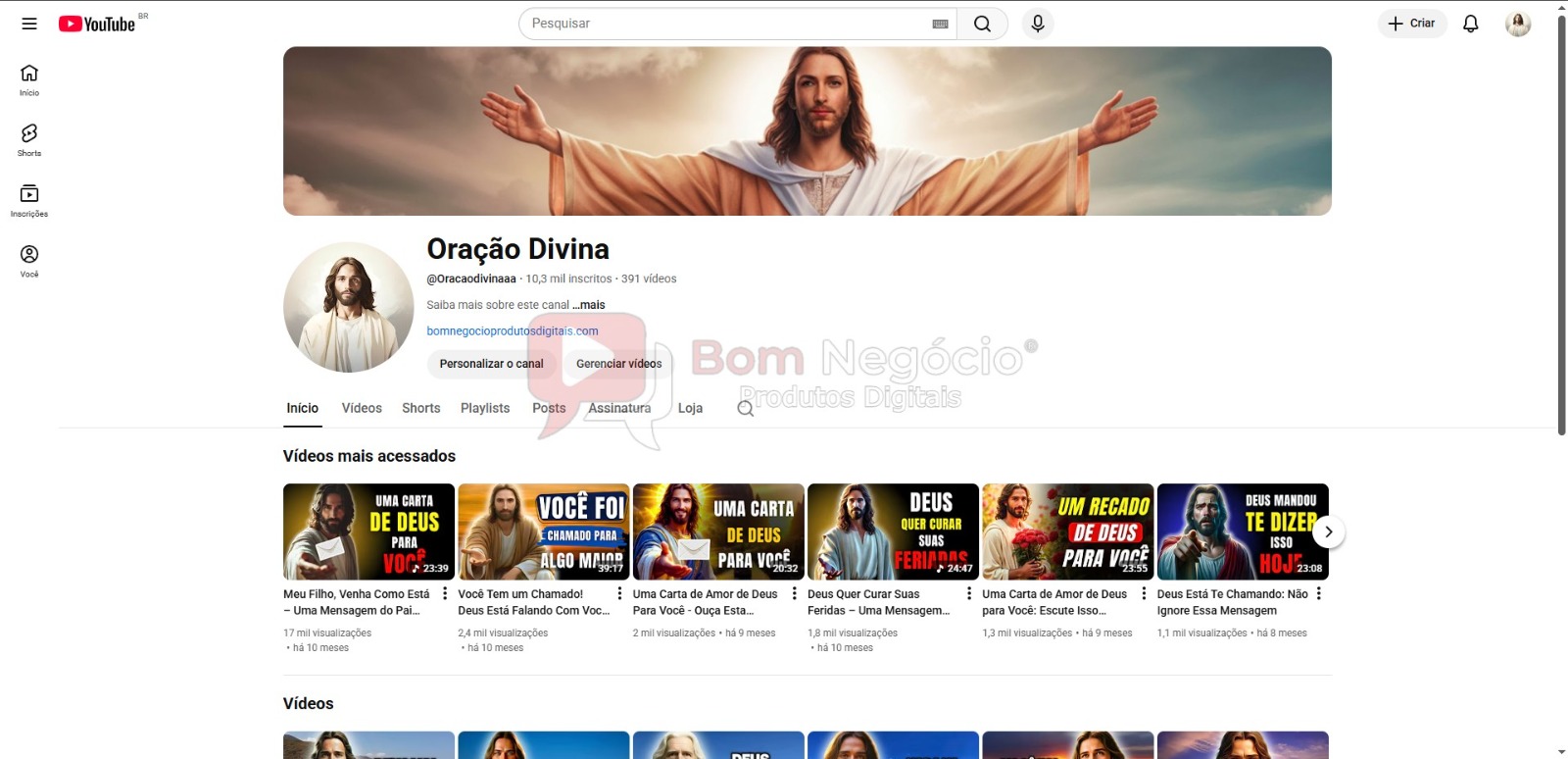Open the bomnegocioprodutosdigitais.com link
This screenshot has height=759, width=1568.
tap(513, 331)
